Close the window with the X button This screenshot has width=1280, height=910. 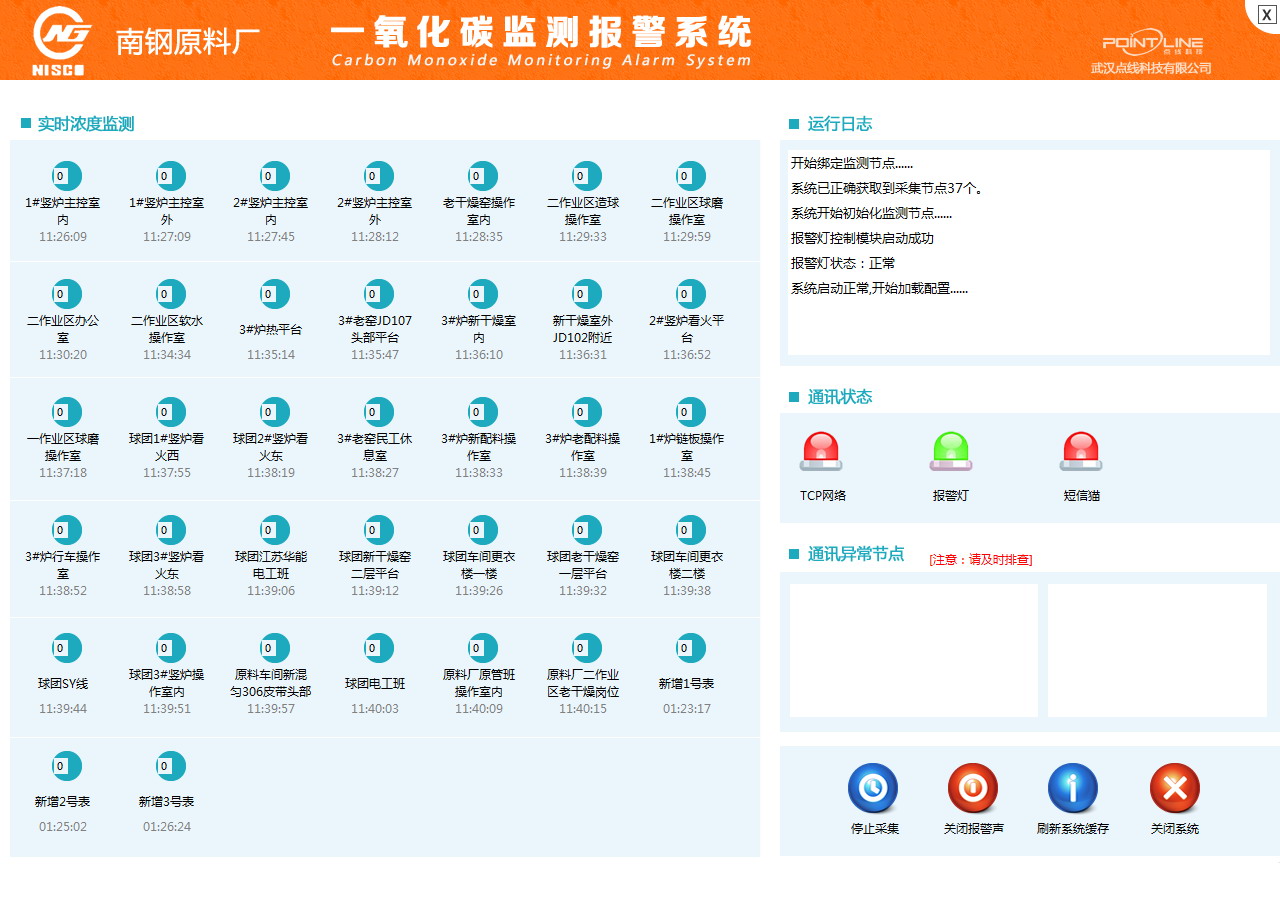[x=1265, y=14]
